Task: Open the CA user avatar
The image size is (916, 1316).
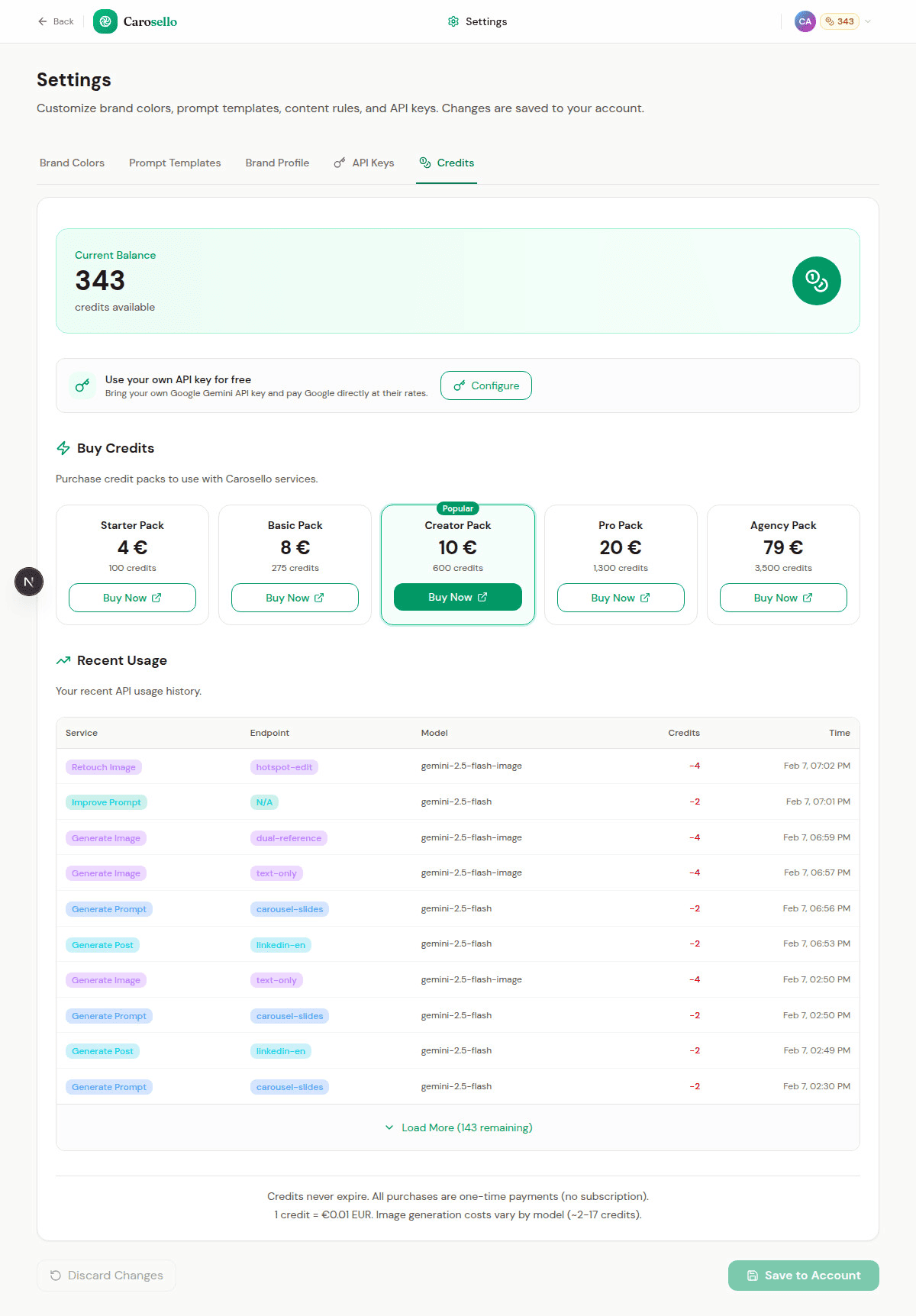Action: (x=805, y=21)
